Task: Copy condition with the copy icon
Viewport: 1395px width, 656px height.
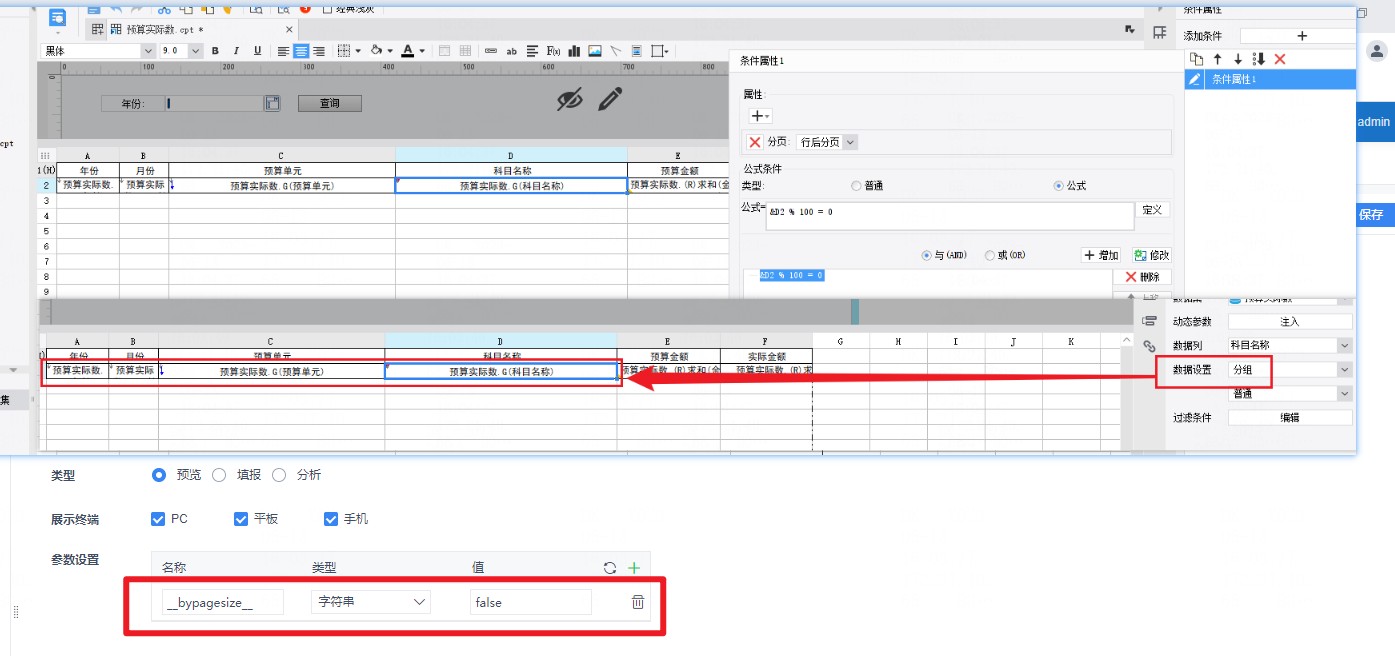Action: point(1198,59)
